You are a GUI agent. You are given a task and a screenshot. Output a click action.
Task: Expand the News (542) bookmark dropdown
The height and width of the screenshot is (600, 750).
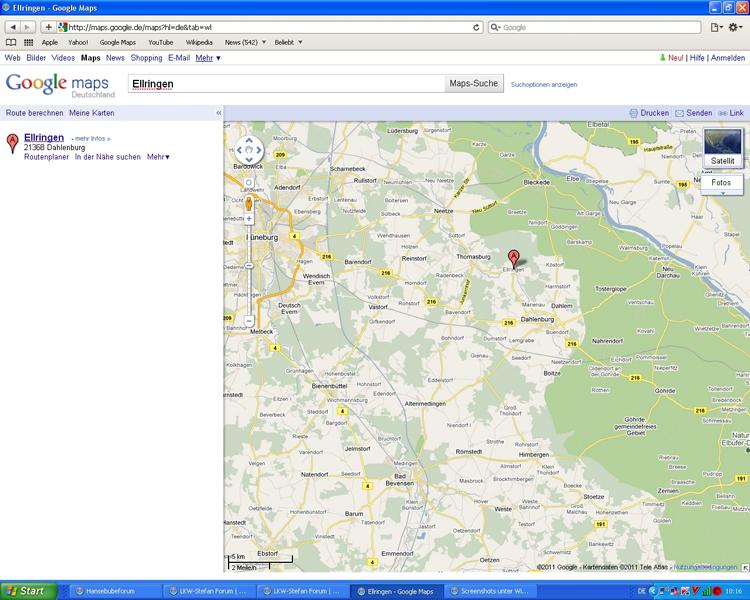tap(245, 42)
